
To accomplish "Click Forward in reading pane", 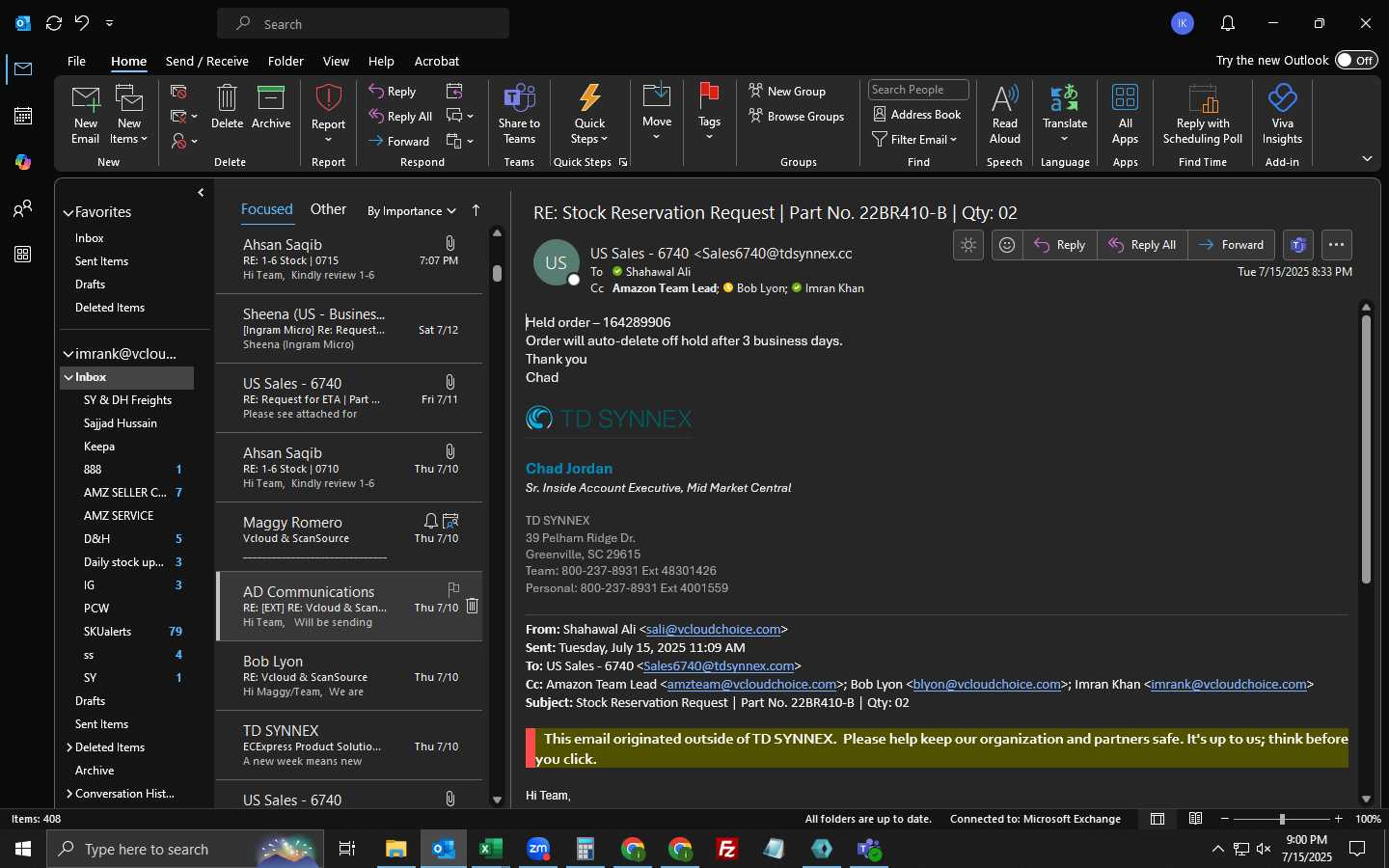I will (1231, 245).
